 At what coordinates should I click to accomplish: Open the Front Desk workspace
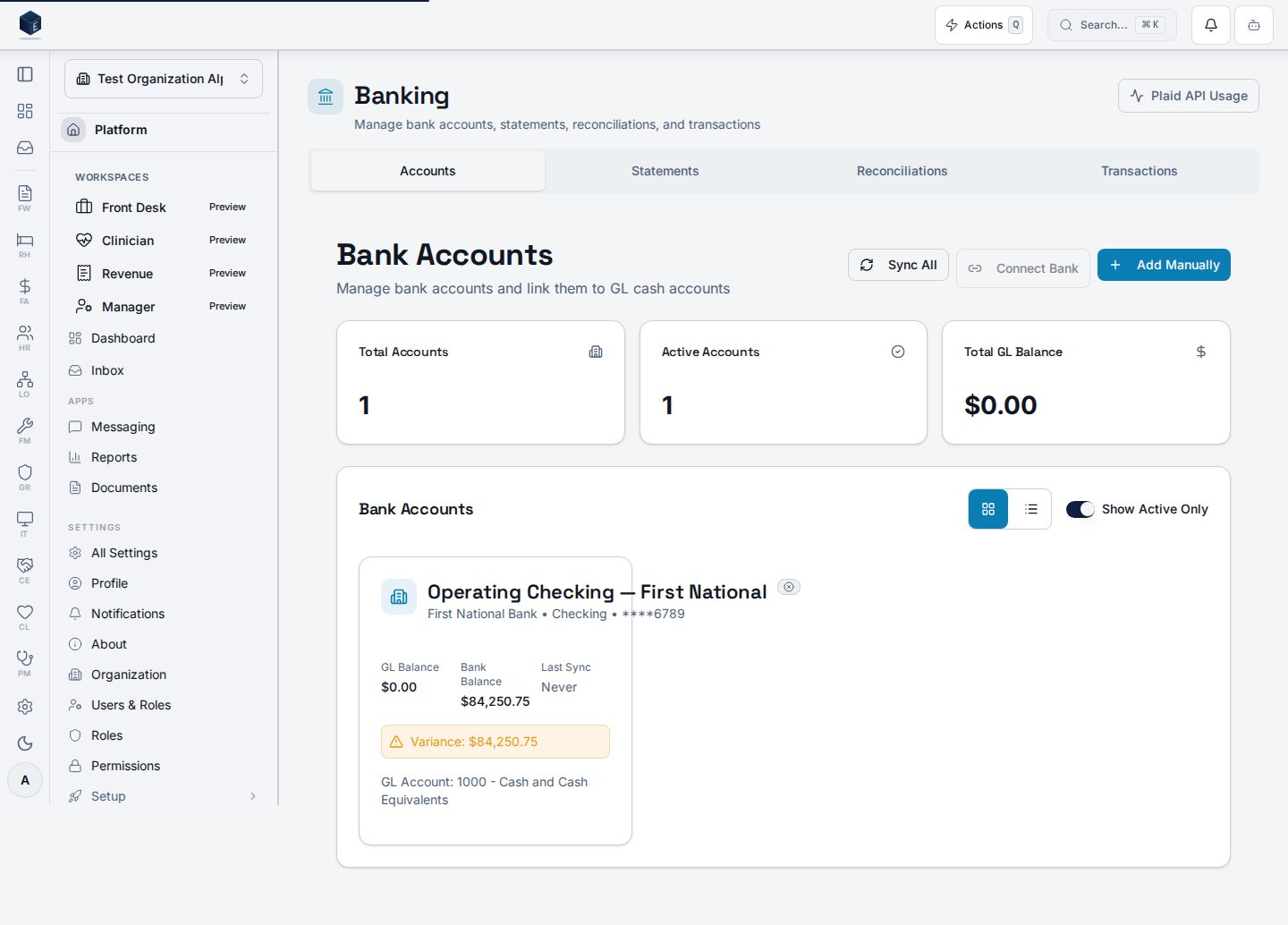(x=164, y=208)
